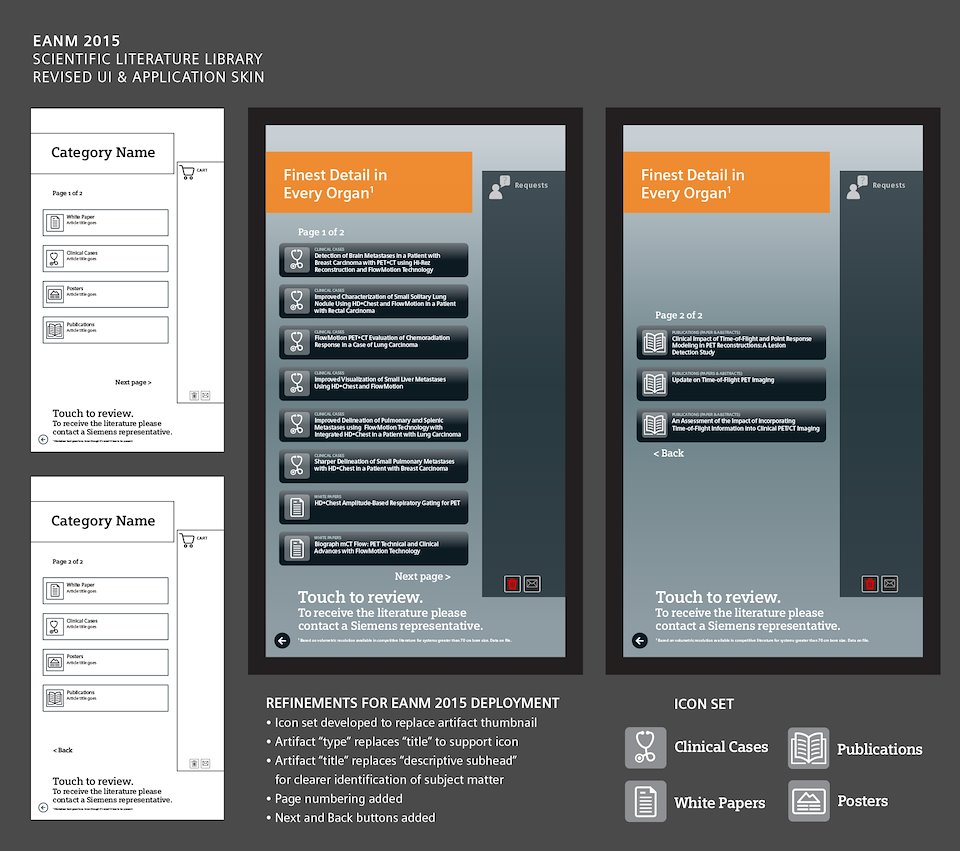Click Back link in bottom wireframe
The height and width of the screenshot is (851, 960).
pyautogui.click(x=62, y=750)
